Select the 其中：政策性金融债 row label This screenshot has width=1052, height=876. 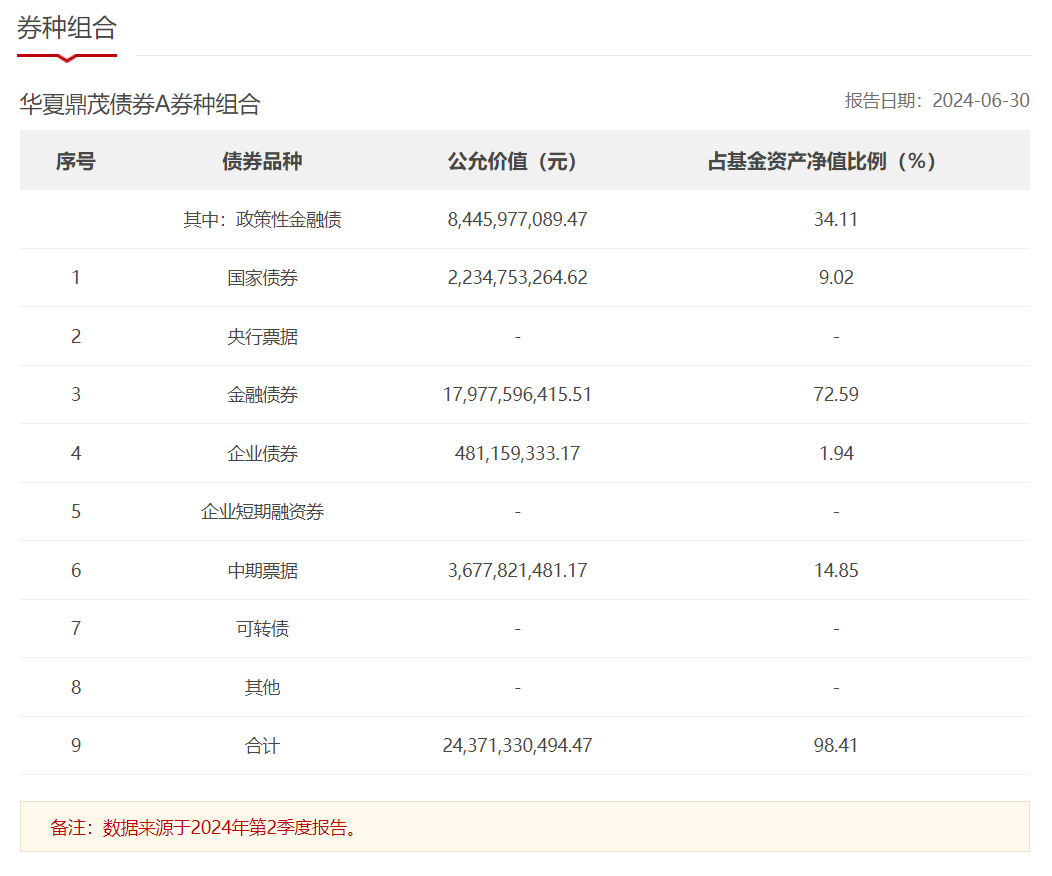click(x=262, y=220)
